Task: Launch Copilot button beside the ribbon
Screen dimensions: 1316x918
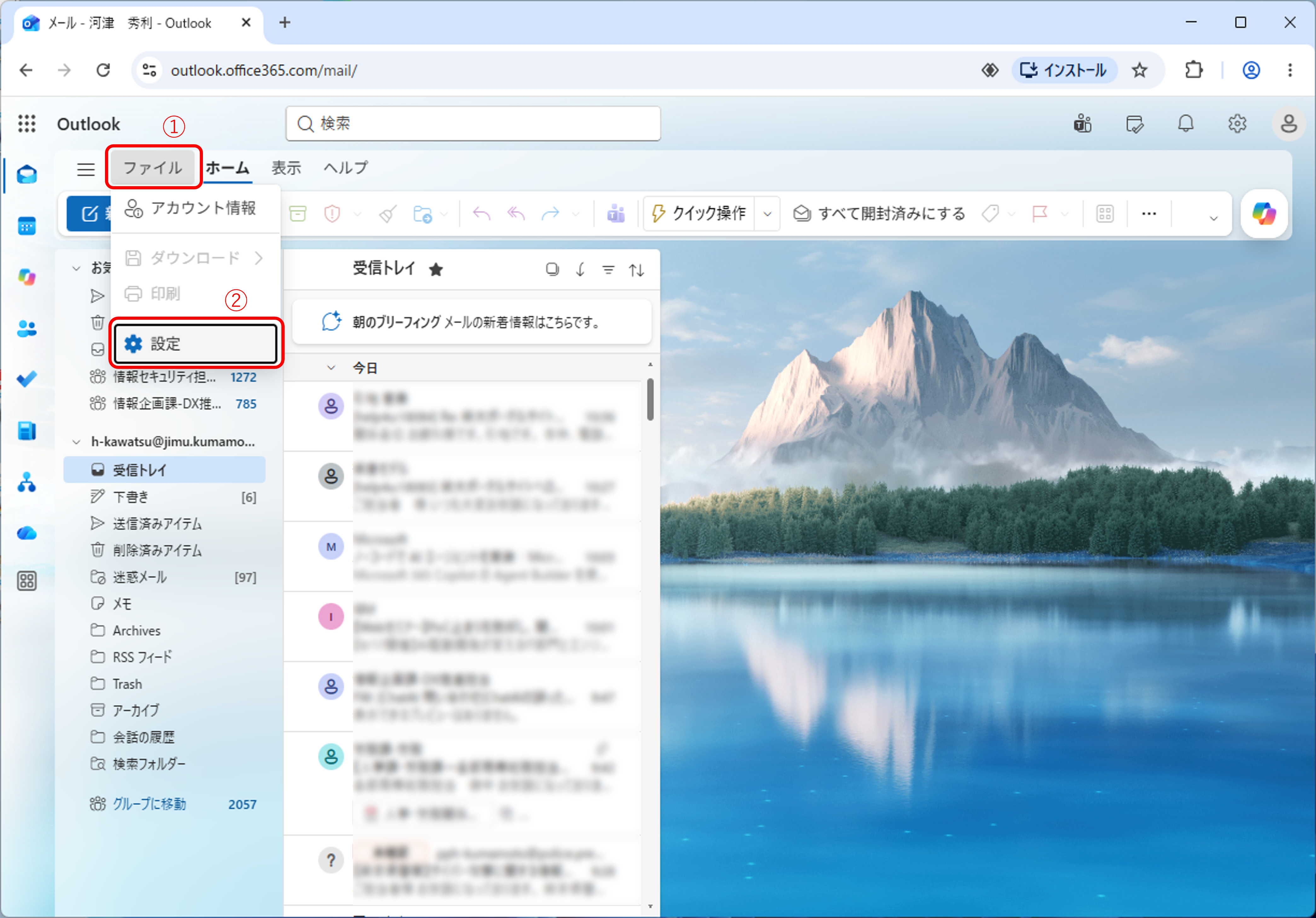Action: pyautogui.click(x=1264, y=214)
